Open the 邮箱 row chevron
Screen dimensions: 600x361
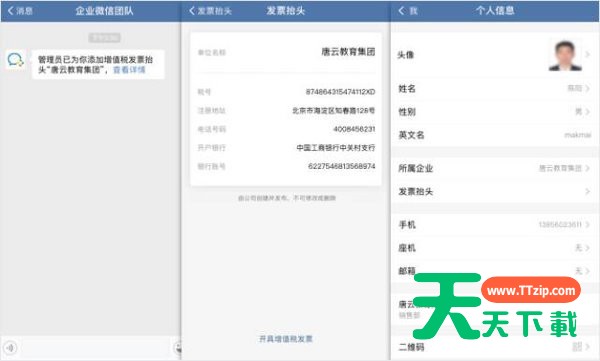click(587, 271)
